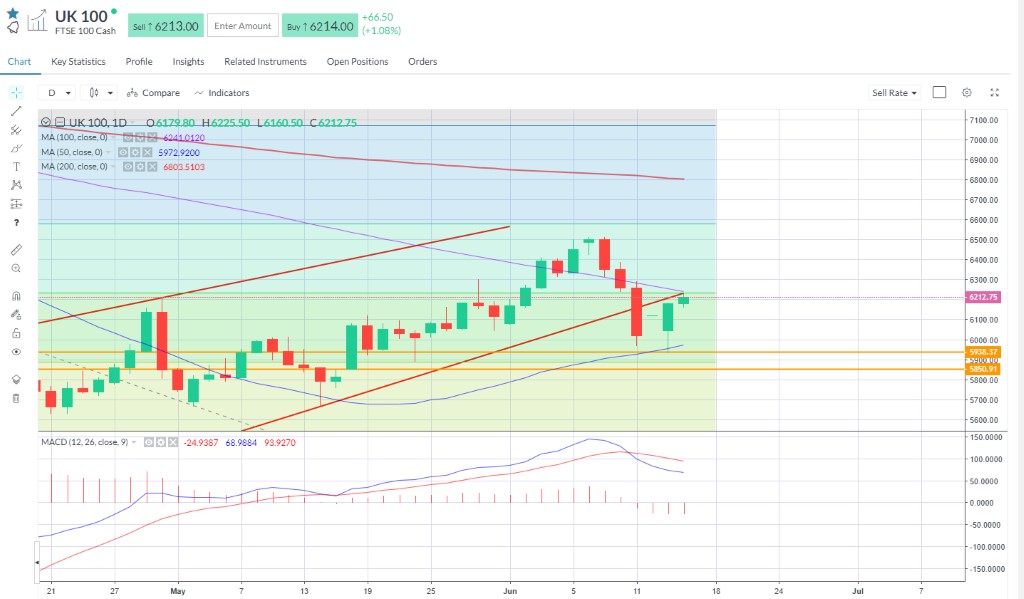The height and width of the screenshot is (599, 1024).
Task: Toggle stay in drawing mode
Action: (16, 314)
